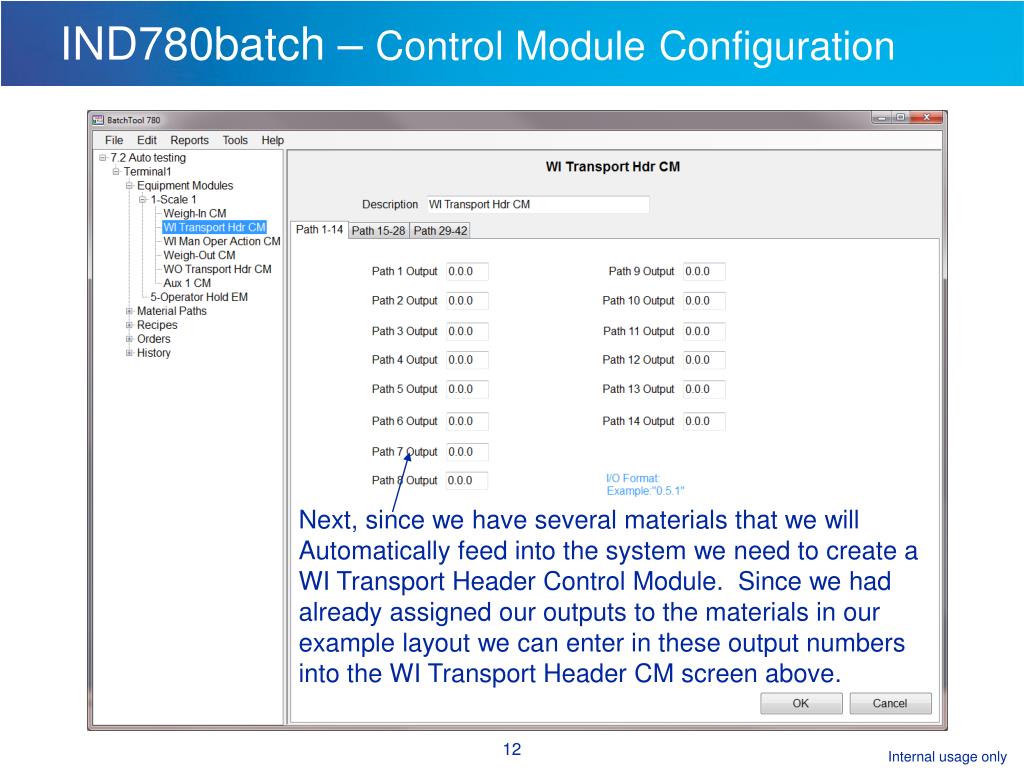Select the Recipes tree label
The width and height of the screenshot is (1024, 768).
click(x=157, y=325)
